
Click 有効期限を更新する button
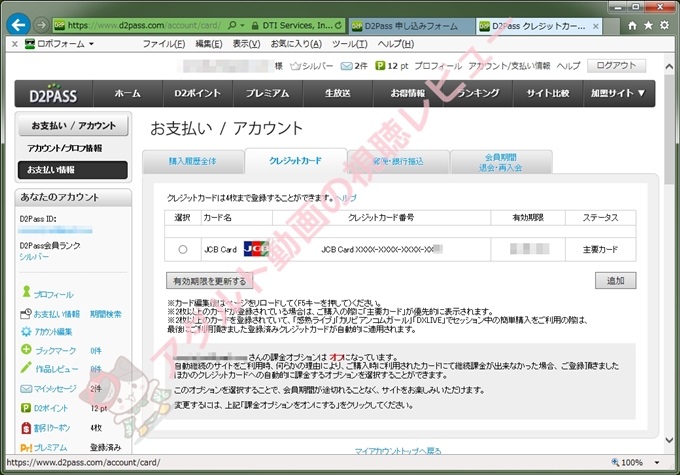pyautogui.click(x=209, y=281)
